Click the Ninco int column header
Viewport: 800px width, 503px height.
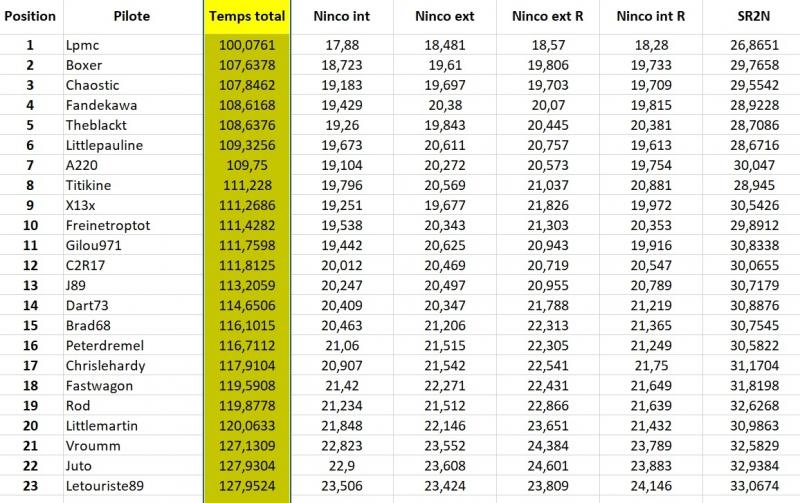click(342, 16)
